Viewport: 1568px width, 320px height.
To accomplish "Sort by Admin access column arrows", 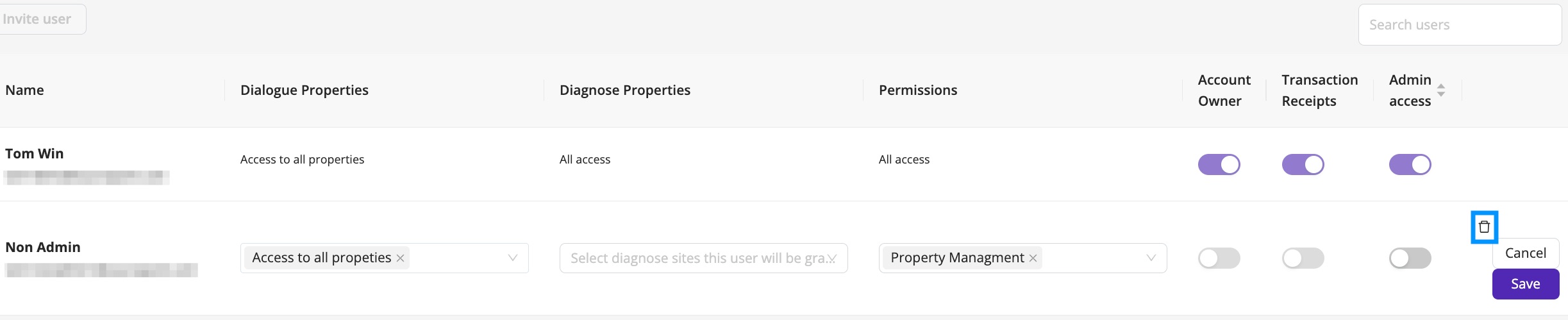I will (x=1441, y=90).
